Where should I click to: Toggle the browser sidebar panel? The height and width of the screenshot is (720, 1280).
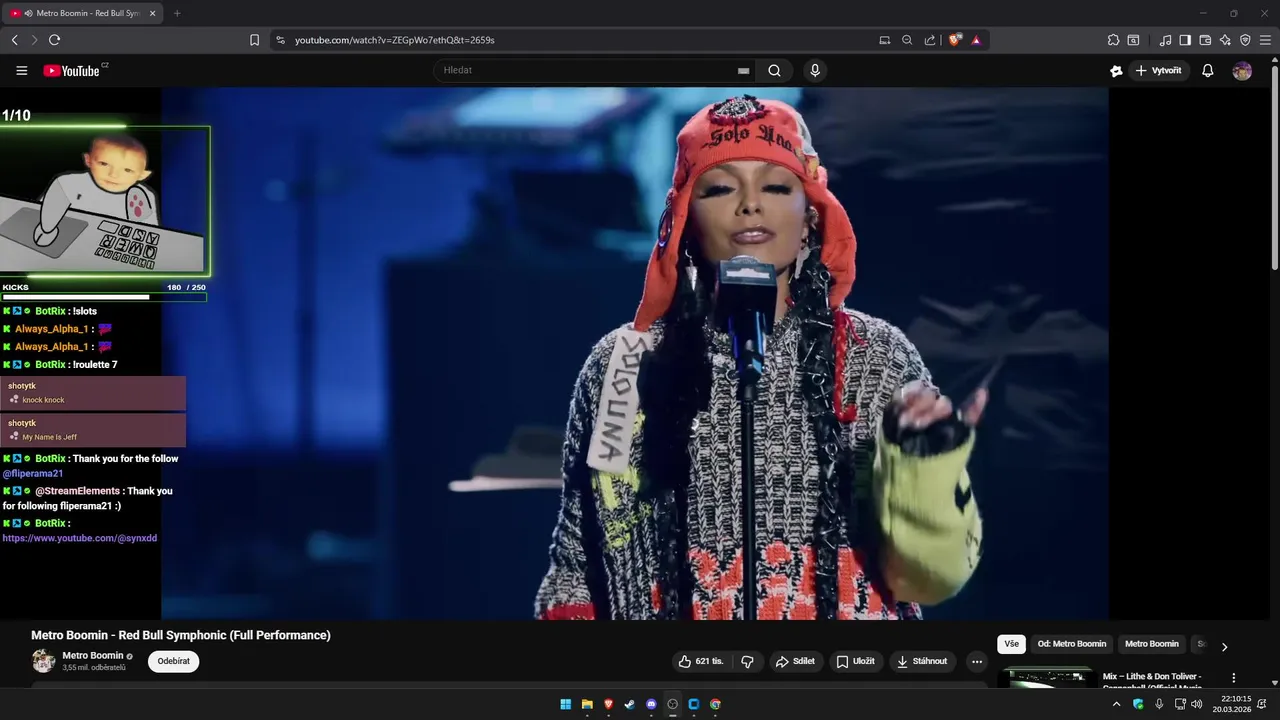[x=1185, y=40]
